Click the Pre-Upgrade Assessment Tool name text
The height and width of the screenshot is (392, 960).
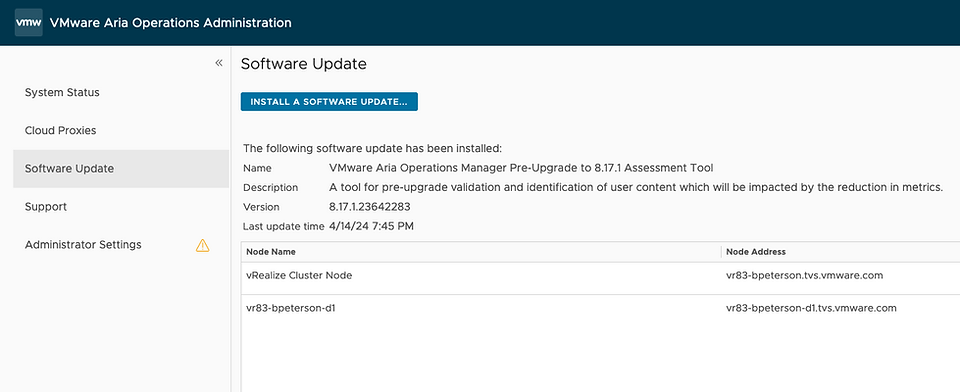click(x=521, y=168)
